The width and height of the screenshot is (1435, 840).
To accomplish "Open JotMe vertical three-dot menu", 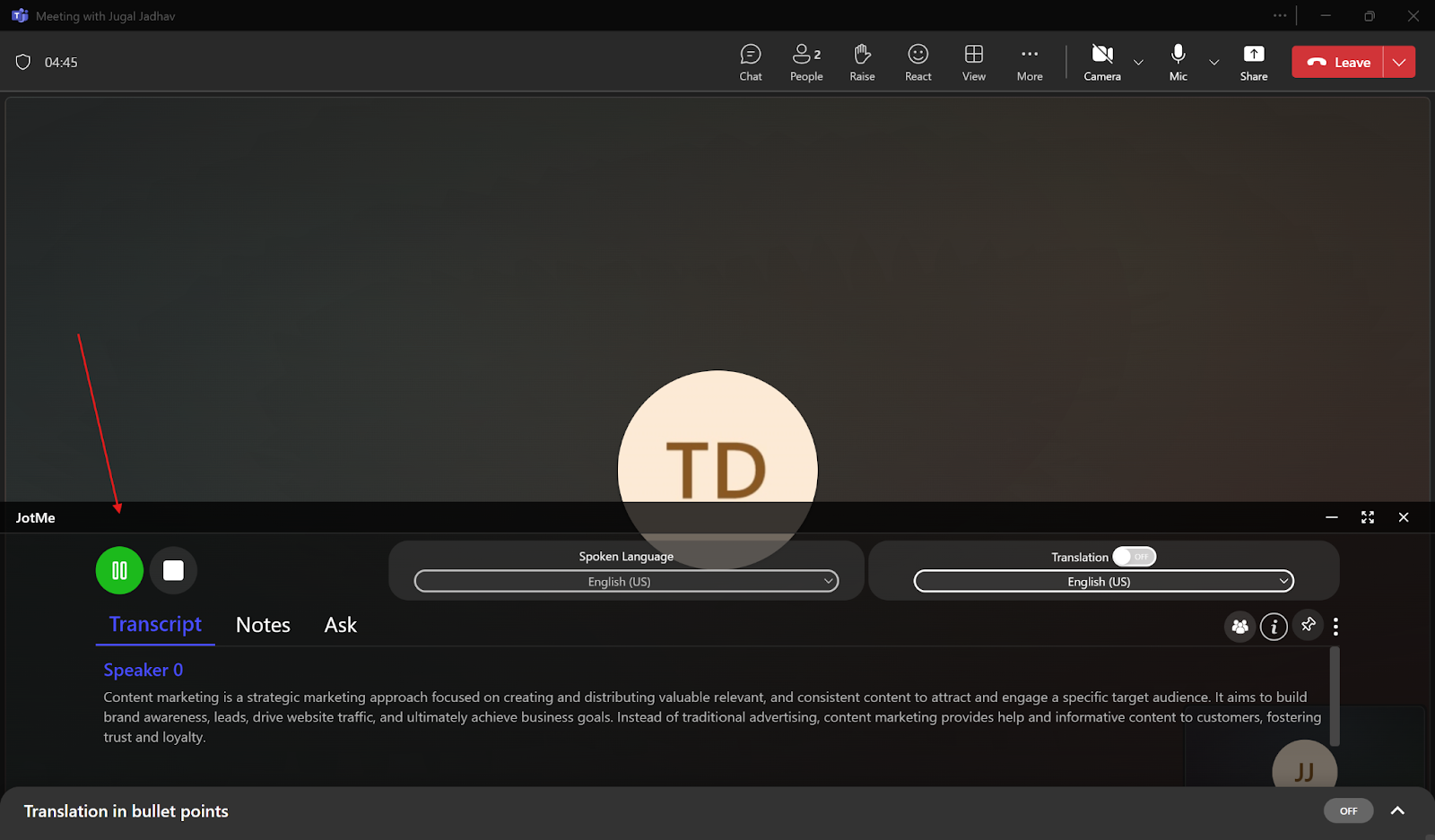I will click(x=1335, y=627).
